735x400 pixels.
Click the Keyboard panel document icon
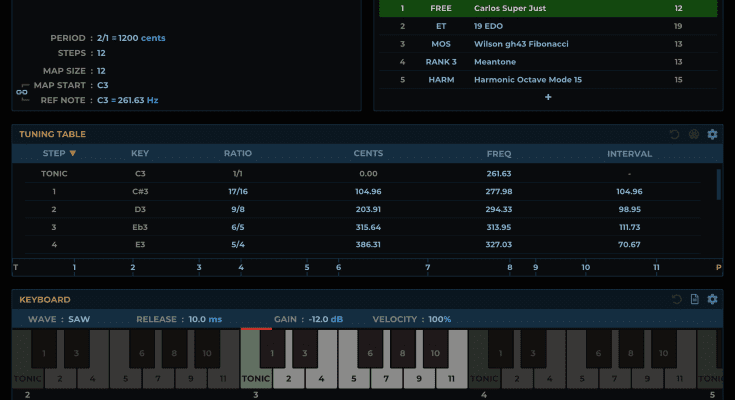click(694, 299)
